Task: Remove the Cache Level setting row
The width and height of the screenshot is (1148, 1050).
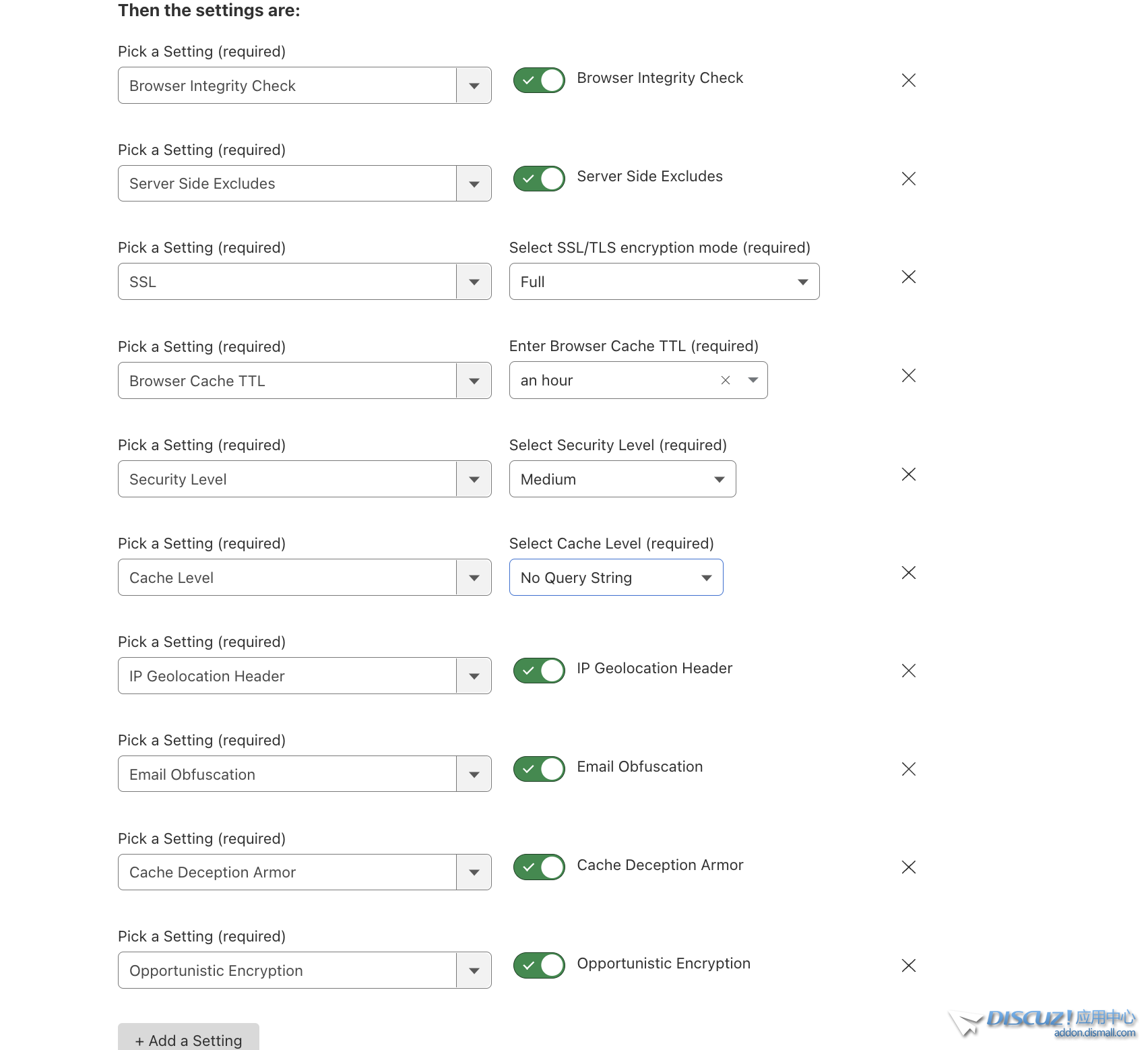Action: click(908, 573)
